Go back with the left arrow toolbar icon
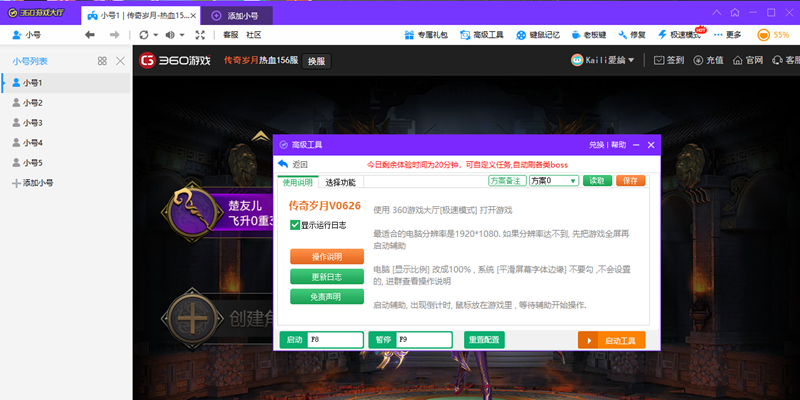The height and width of the screenshot is (400, 800). (90, 35)
